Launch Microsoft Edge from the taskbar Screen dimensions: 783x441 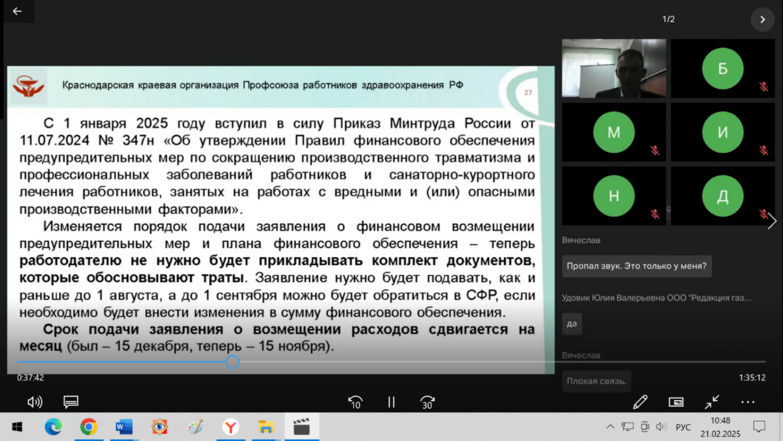tap(53, 427)
